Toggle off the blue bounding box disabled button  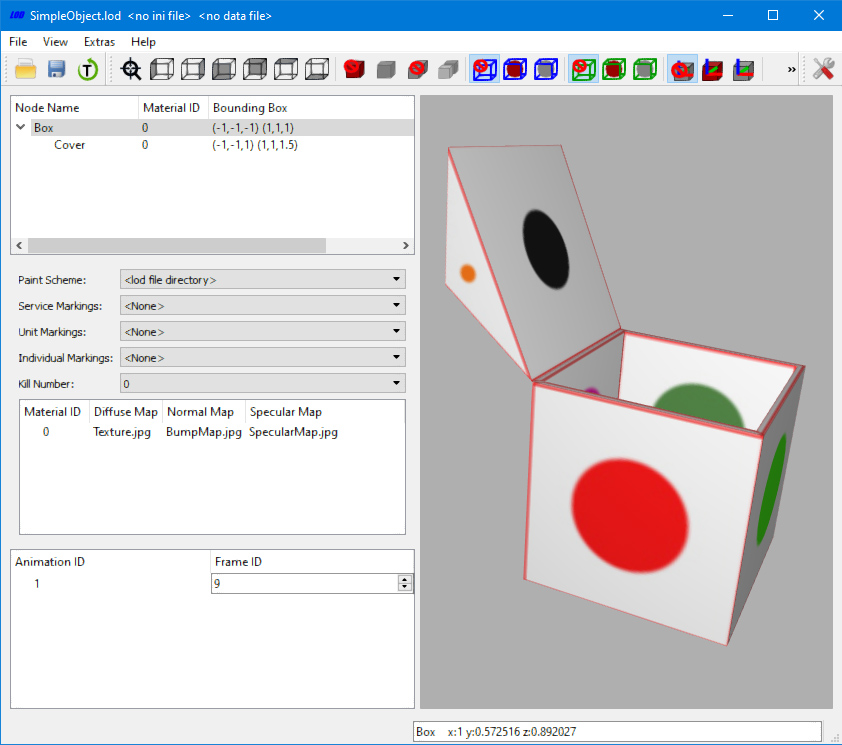484,69
